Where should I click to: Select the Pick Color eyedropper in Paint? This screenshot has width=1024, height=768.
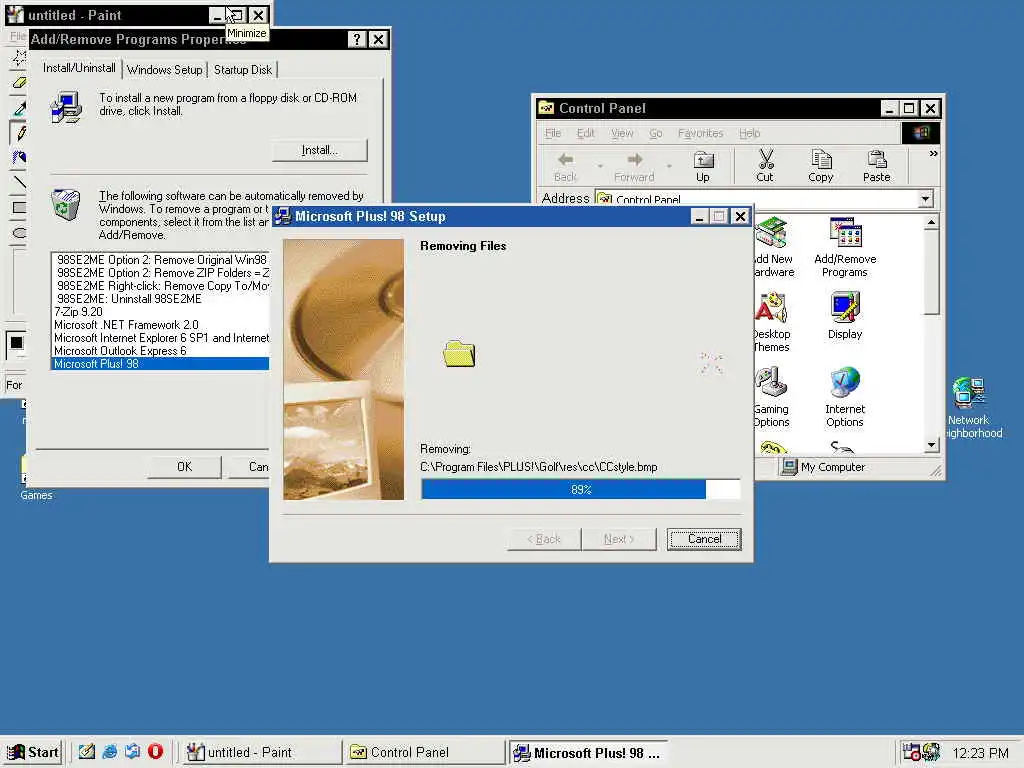click(x=20, y=108)
